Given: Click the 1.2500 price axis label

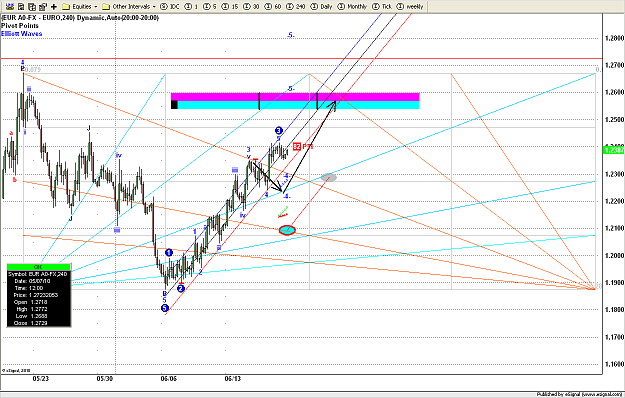Looking at the screenshot, I should click(x=614, y=120).
